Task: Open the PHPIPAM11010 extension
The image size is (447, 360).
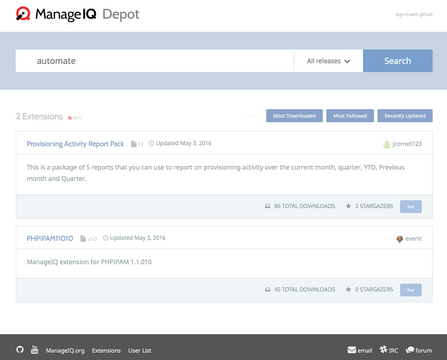Action: tap(50, 239)
